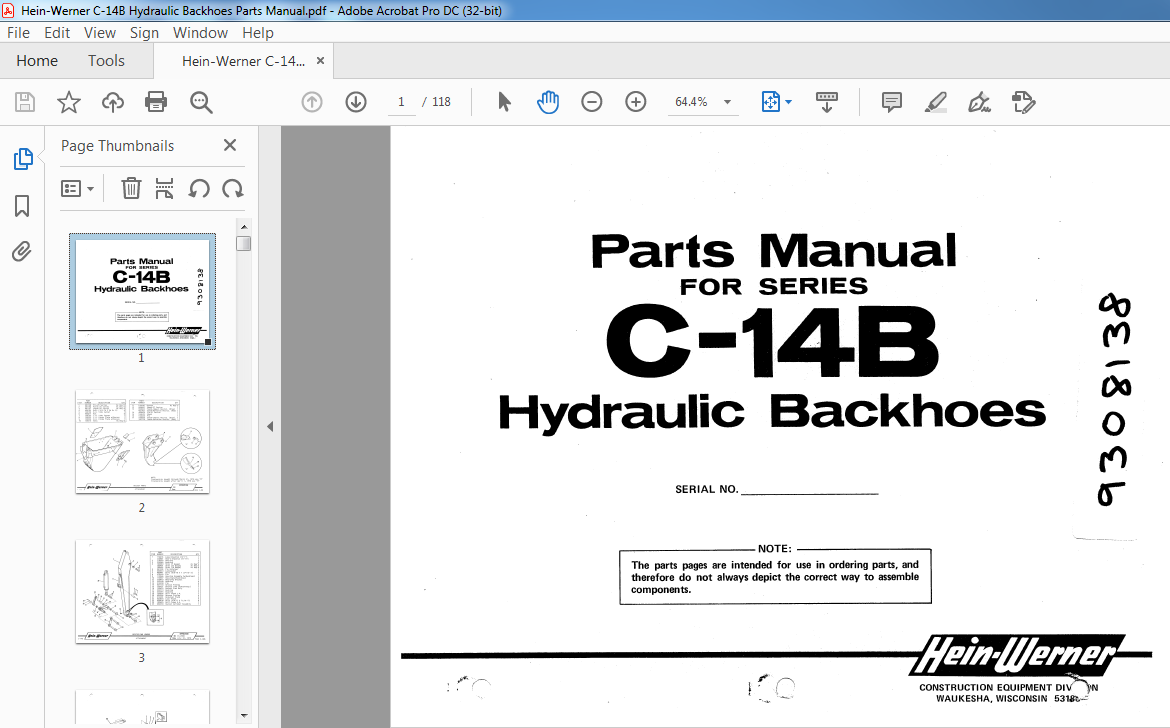Open the Edit menu
This screenshot has width=1170, height=728.
pyautogui.click(x=57, y=33)
